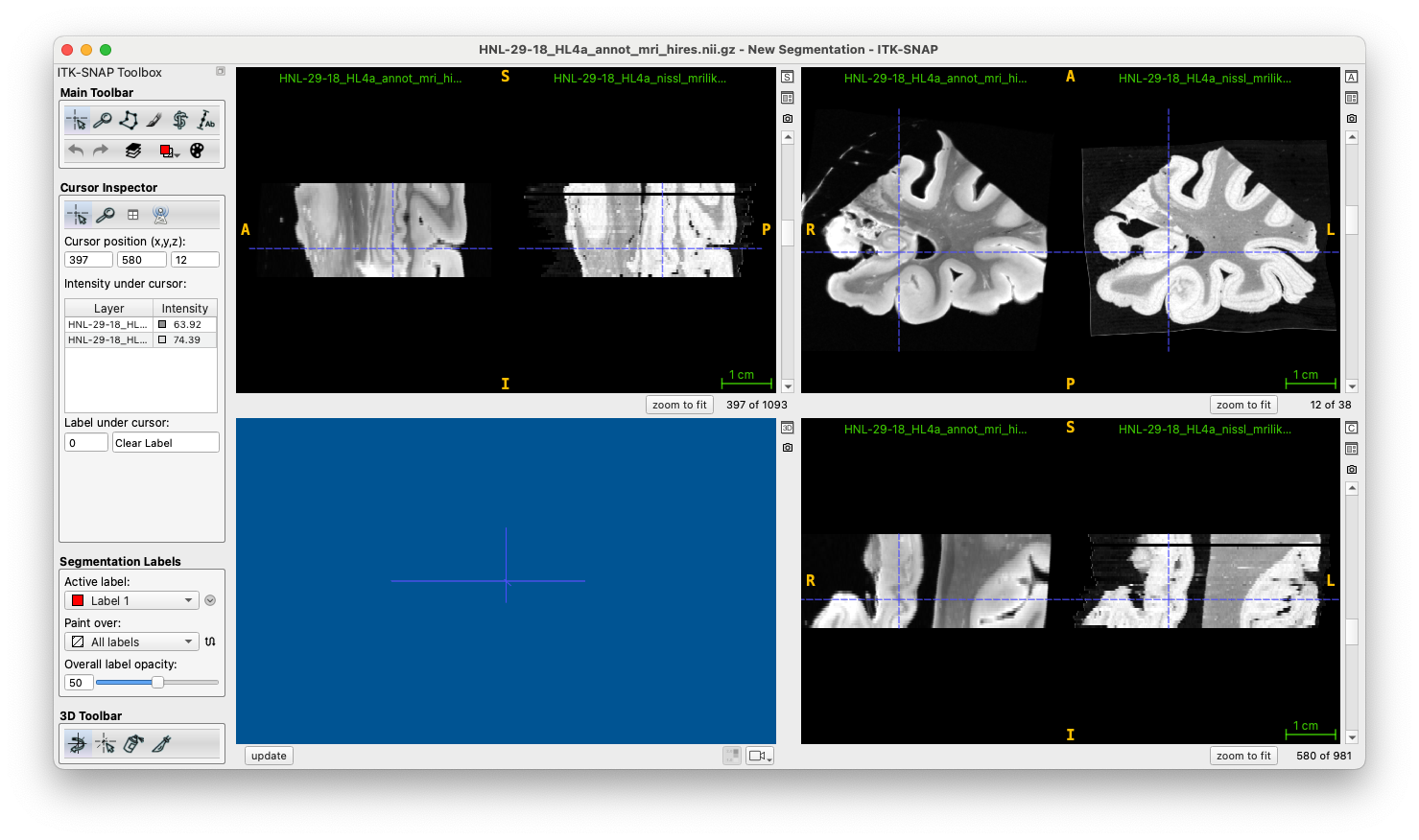The image size is (1419, 840).
Task: Select the 3D spray can tool
Action: point(133,743)
